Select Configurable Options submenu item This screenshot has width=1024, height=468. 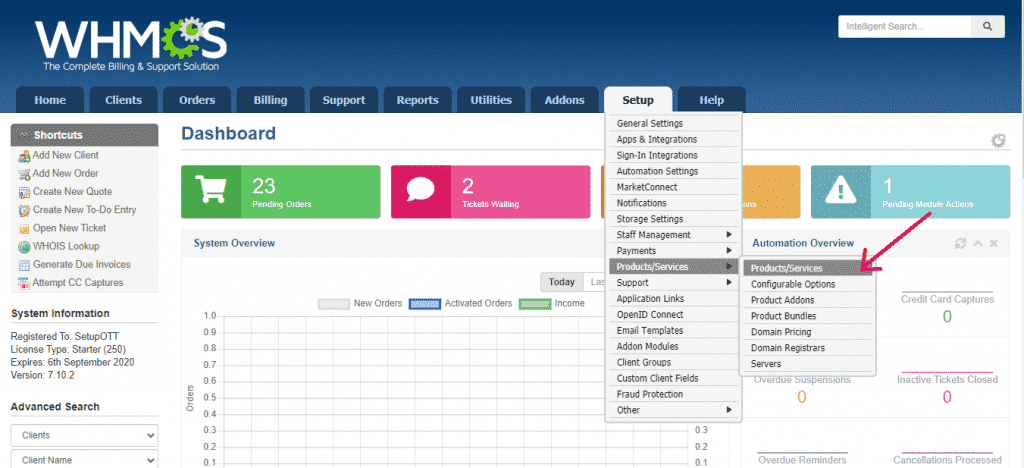pyautogui.click(x=808, y=284)
